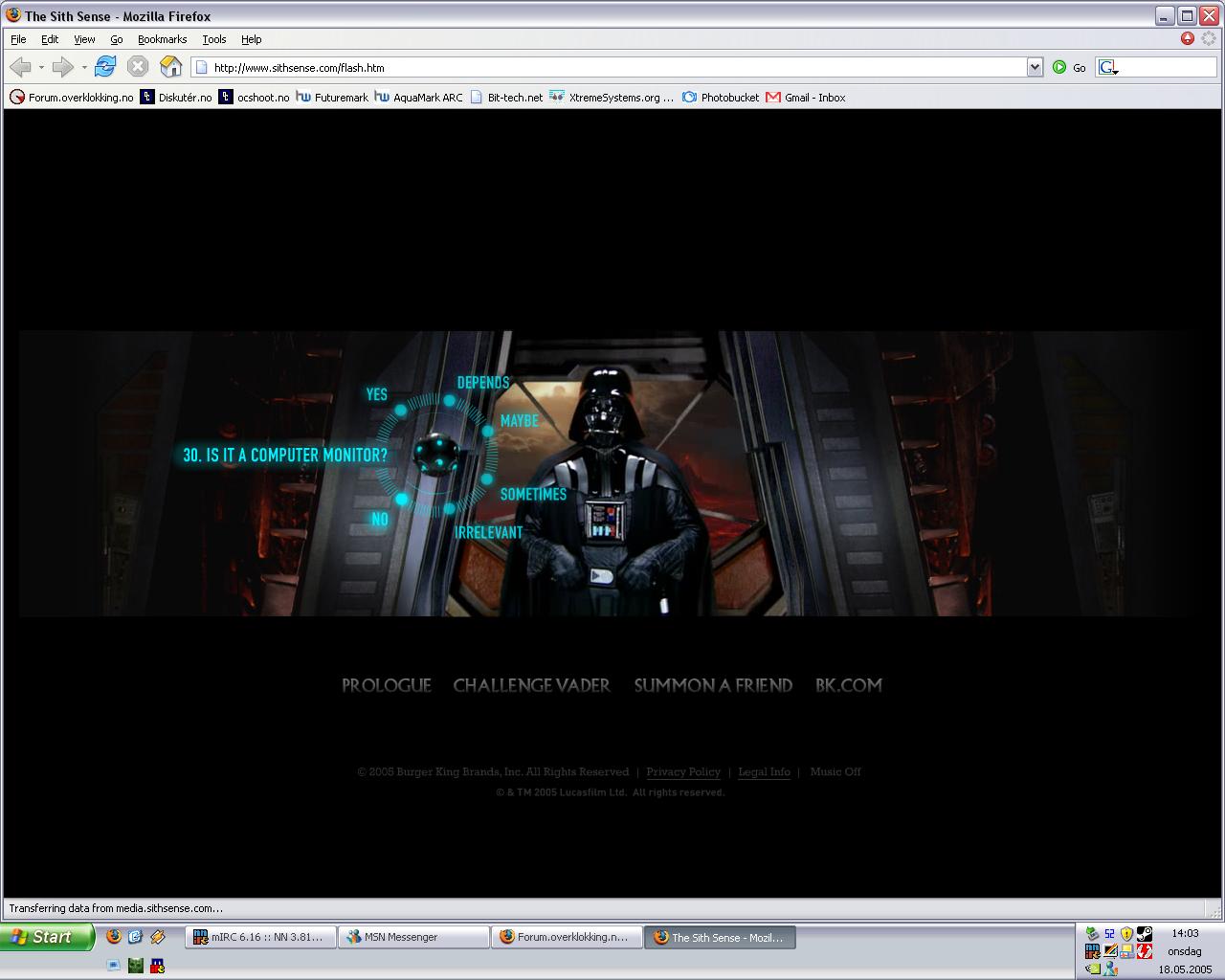This screenshot has width=1225, height=980.
Task: Open the PROLOGUE section
Action: tap(387, 685)
